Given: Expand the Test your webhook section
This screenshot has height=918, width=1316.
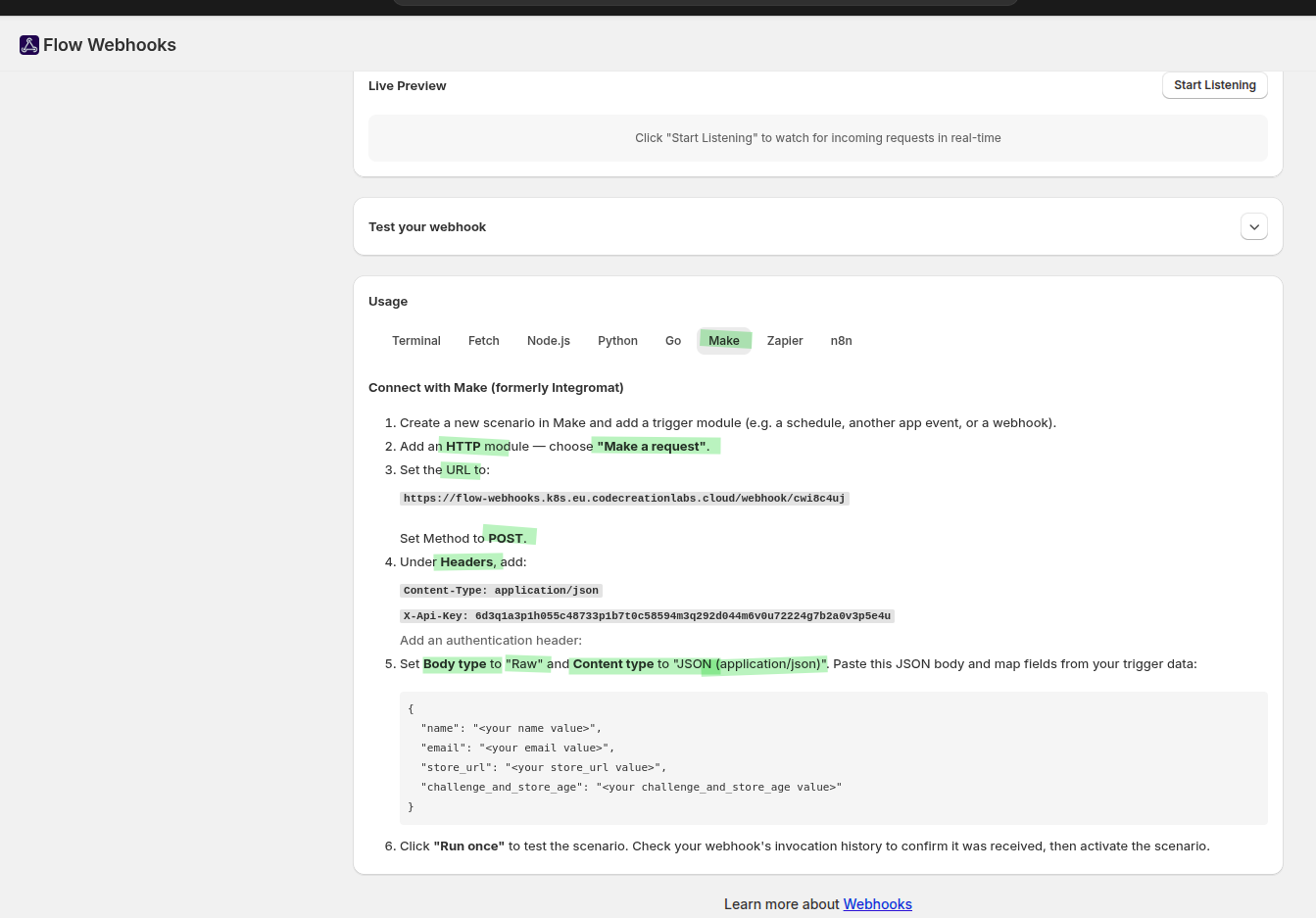Looking at the screenshot, I should pyautogui.click(x=1253, y=226).
